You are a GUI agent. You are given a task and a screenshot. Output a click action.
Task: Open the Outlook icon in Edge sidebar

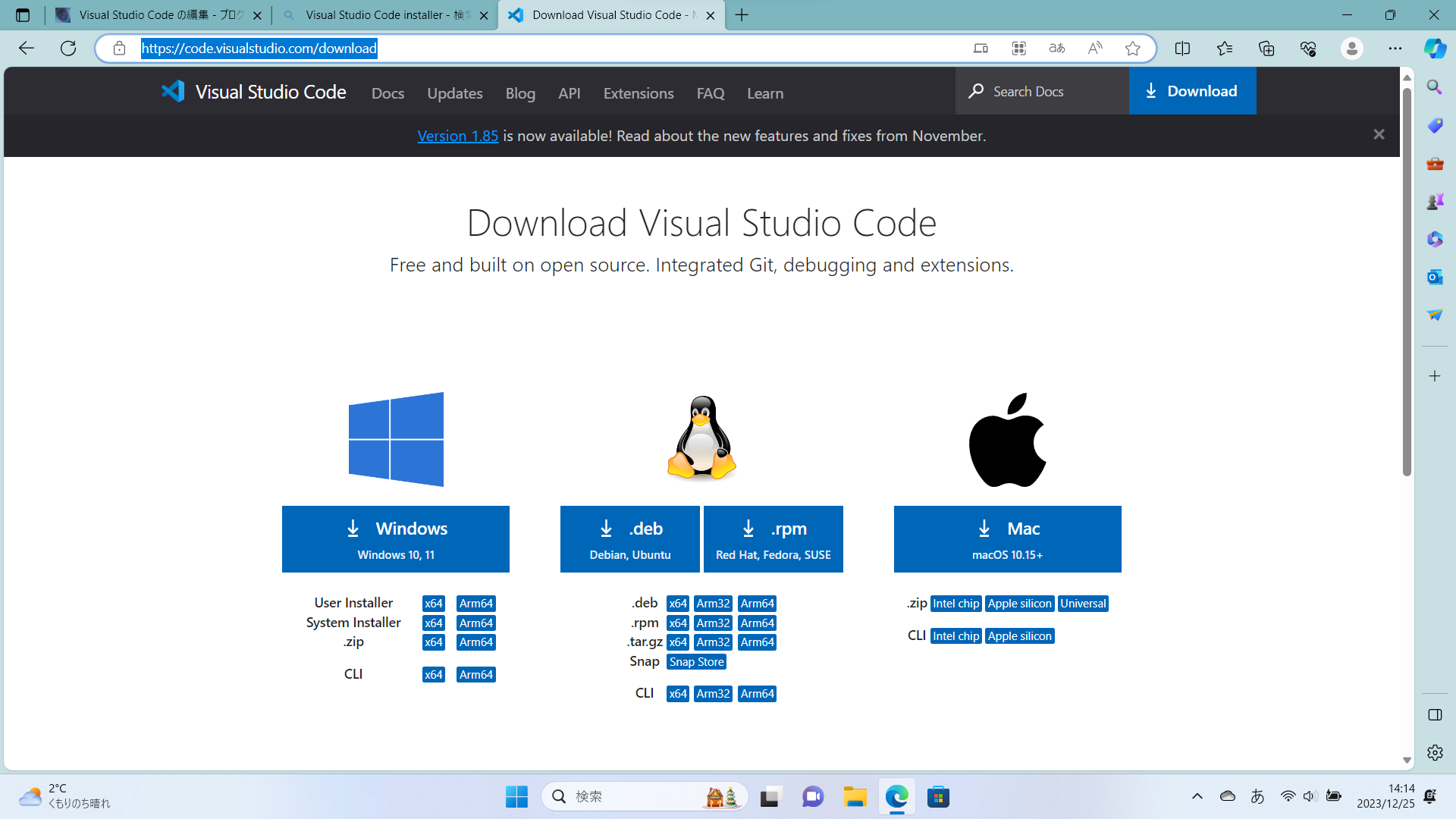click(1434, 277)
